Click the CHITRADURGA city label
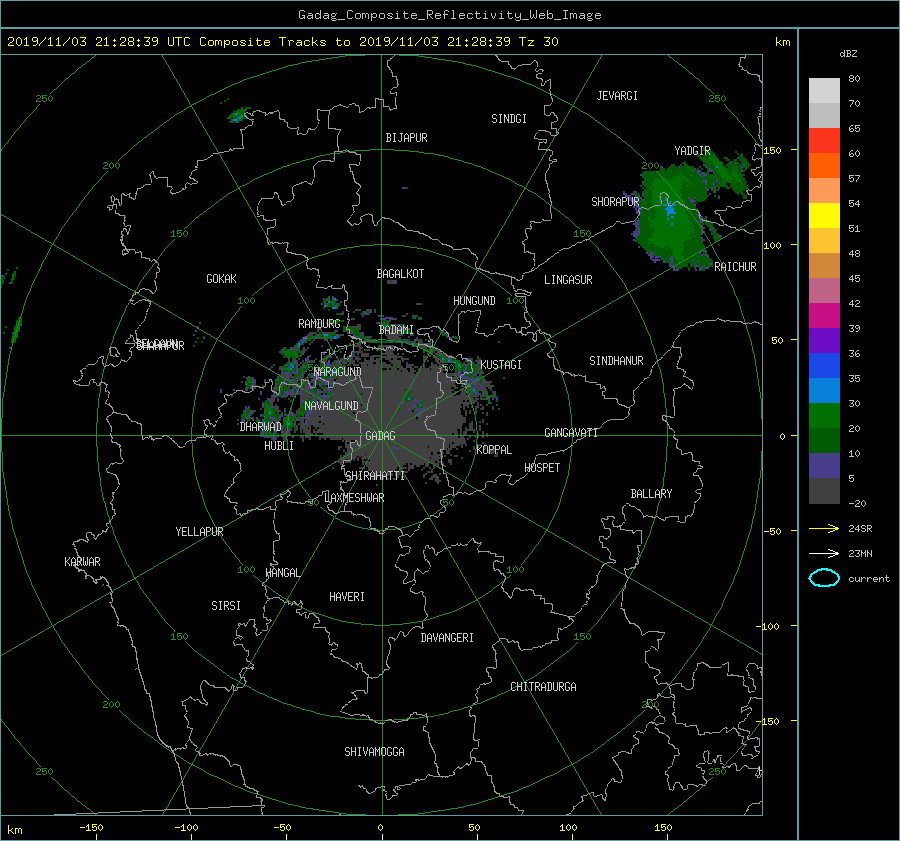Image resolution: width=900 pixels, height=841 pixels. tap(543, 687)
